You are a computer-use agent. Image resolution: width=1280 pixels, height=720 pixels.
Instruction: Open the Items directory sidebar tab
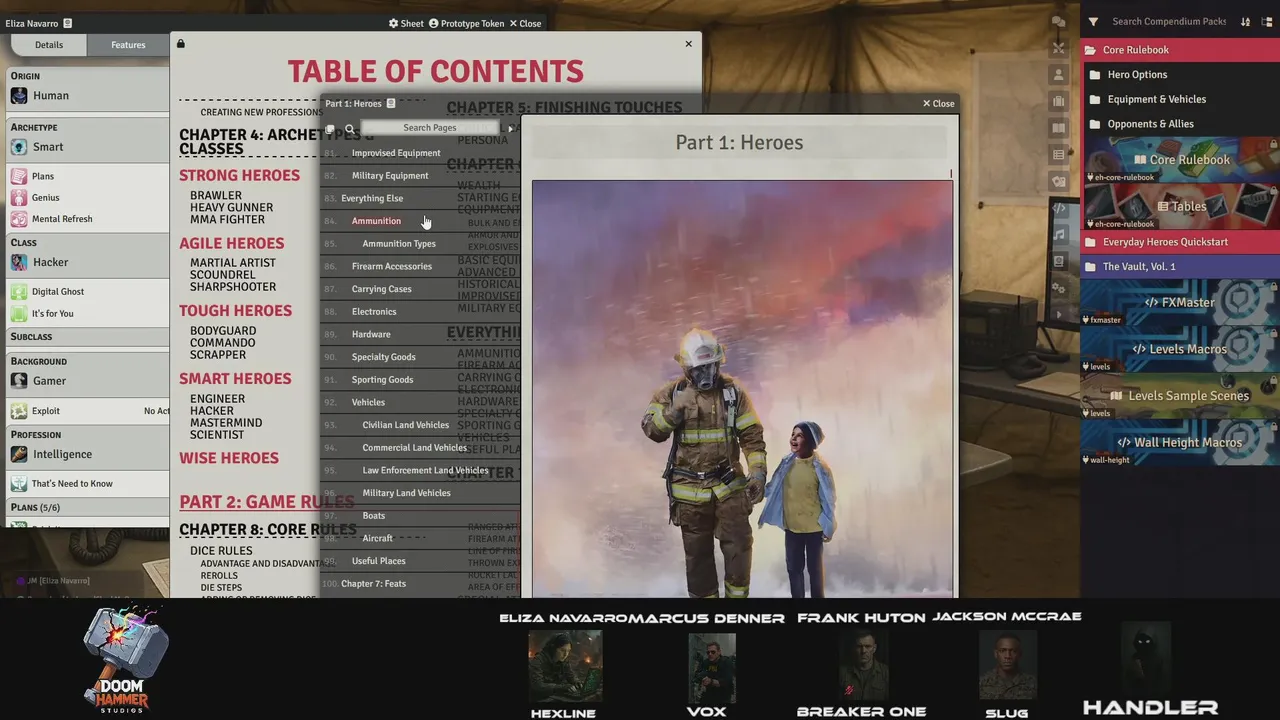1058,101
